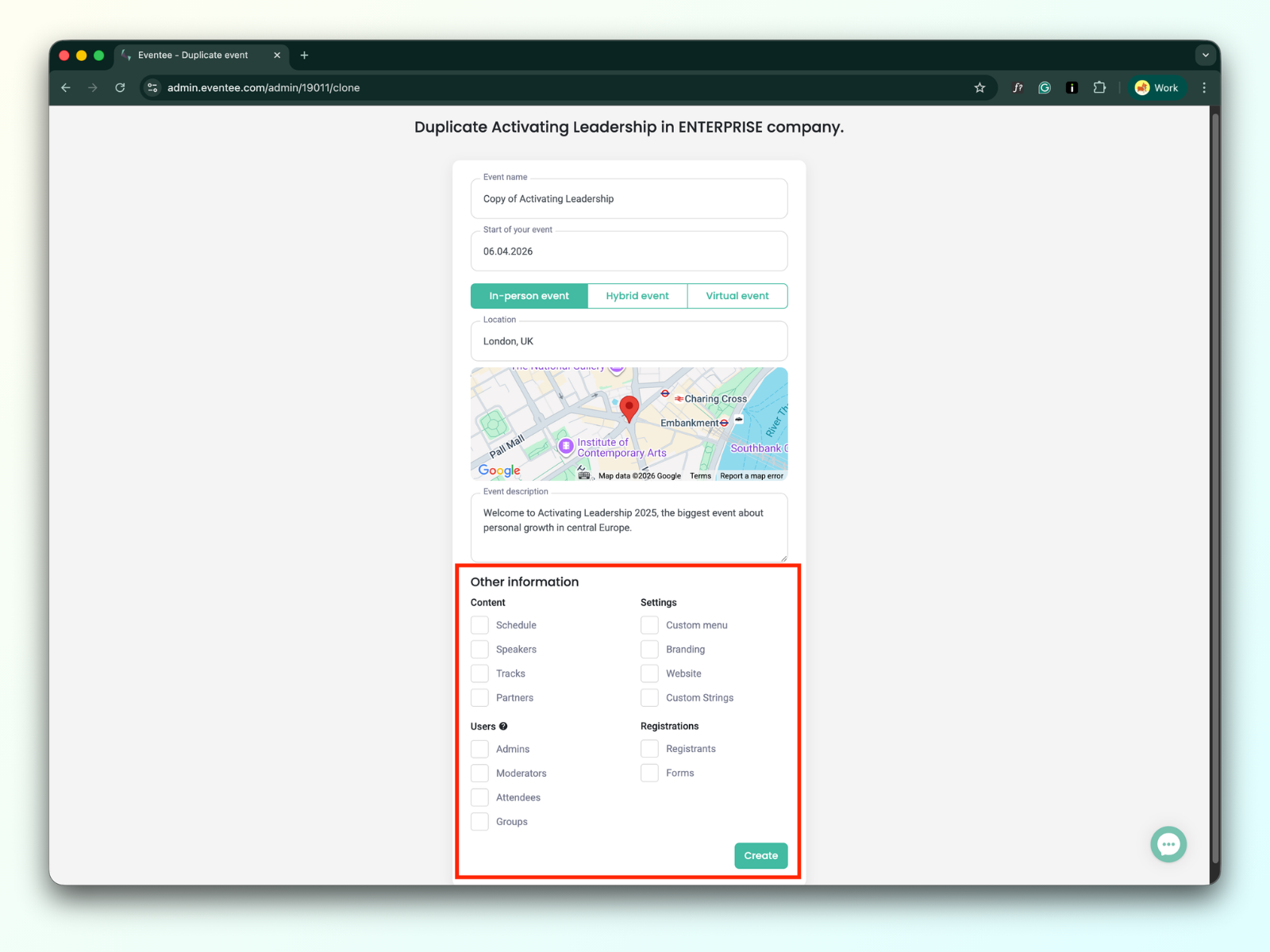The height and width of the screenshot is (952, 1270).
Task: Check the Admins checkbox
Action: (479, 749)
